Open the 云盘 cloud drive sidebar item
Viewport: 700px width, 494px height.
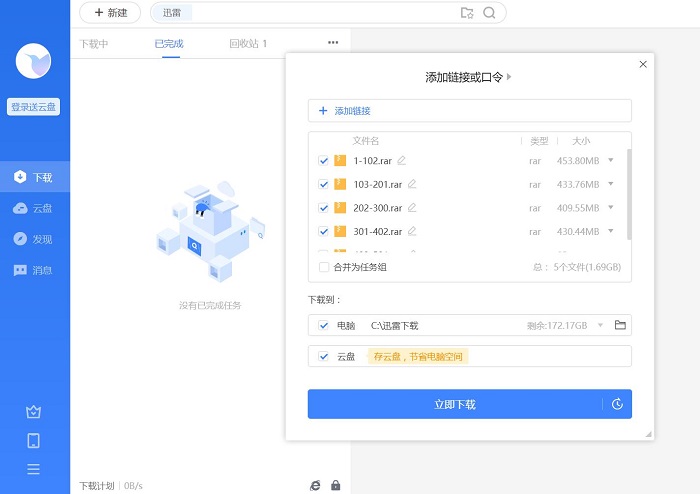(x=34, y=208)
